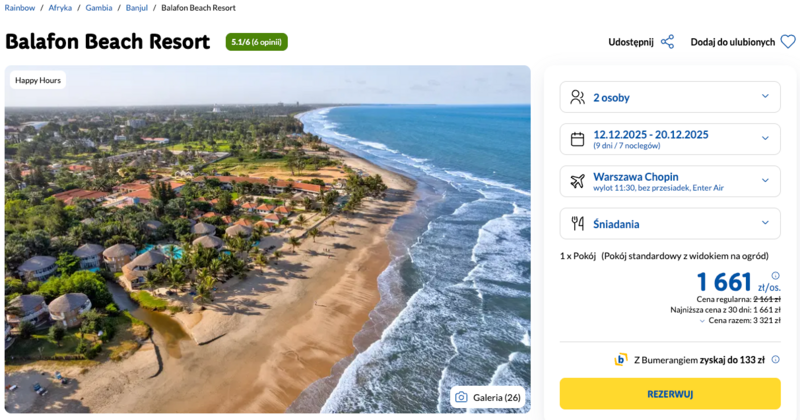Click the Bumerang logo icon
Image resolution: width=800 pixels, height=420 pixels.
621,360
